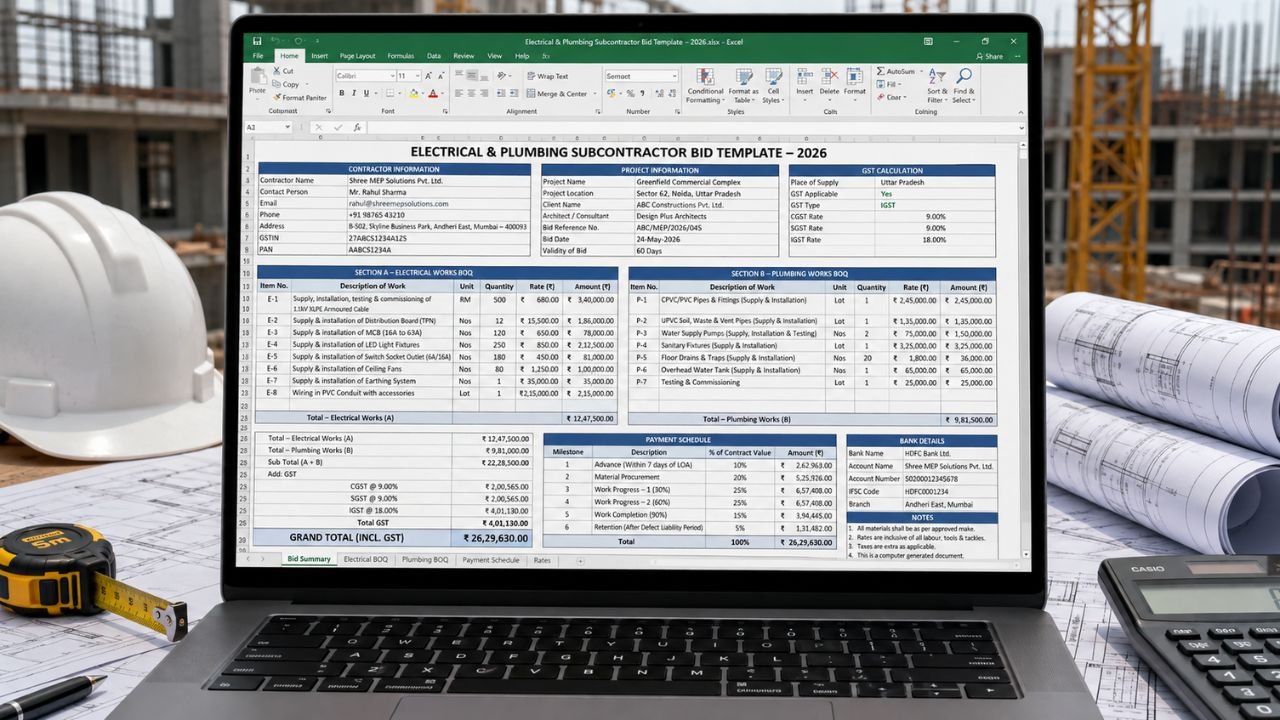Apply the red Font Color

pyautogui.click(x=433, y=93)
